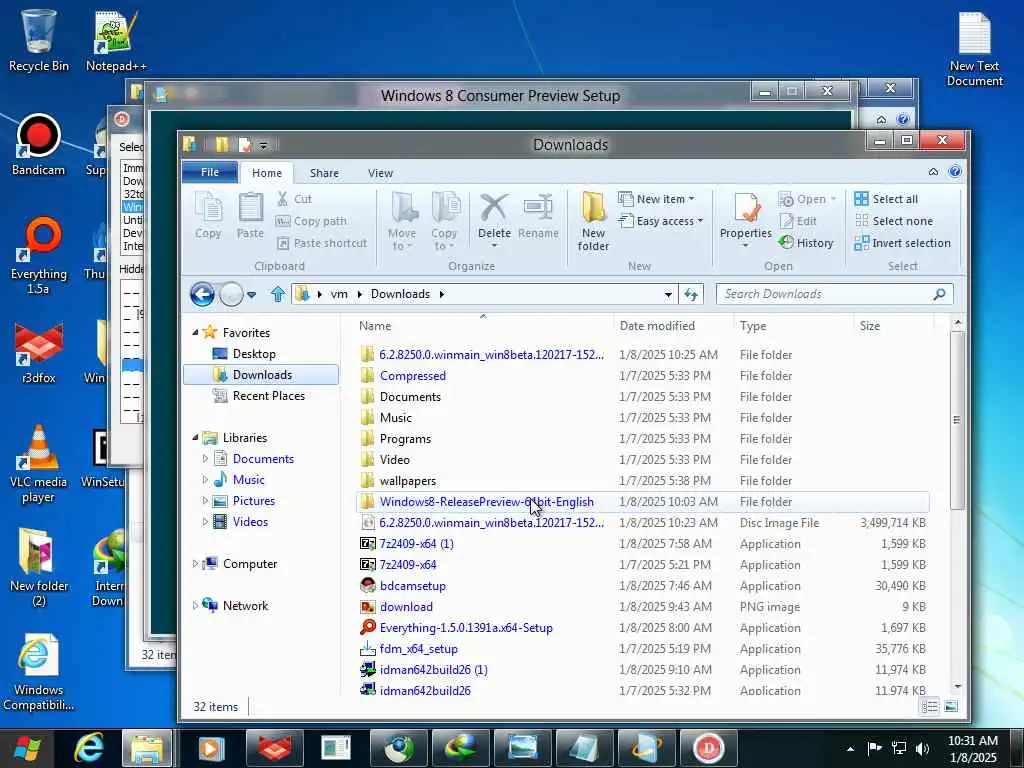Click the Cut scissors icon

tap(283, 199)
